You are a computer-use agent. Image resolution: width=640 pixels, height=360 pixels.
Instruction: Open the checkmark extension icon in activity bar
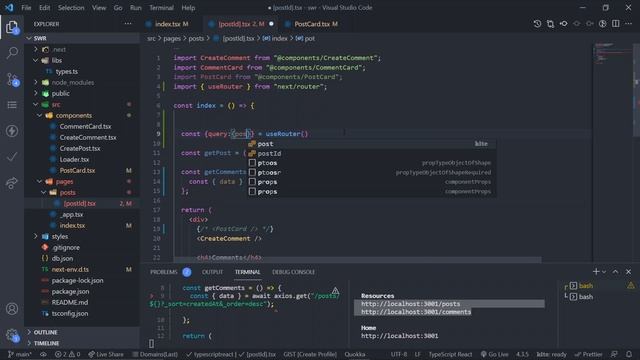pyautogui.click(x=12, y=157)
